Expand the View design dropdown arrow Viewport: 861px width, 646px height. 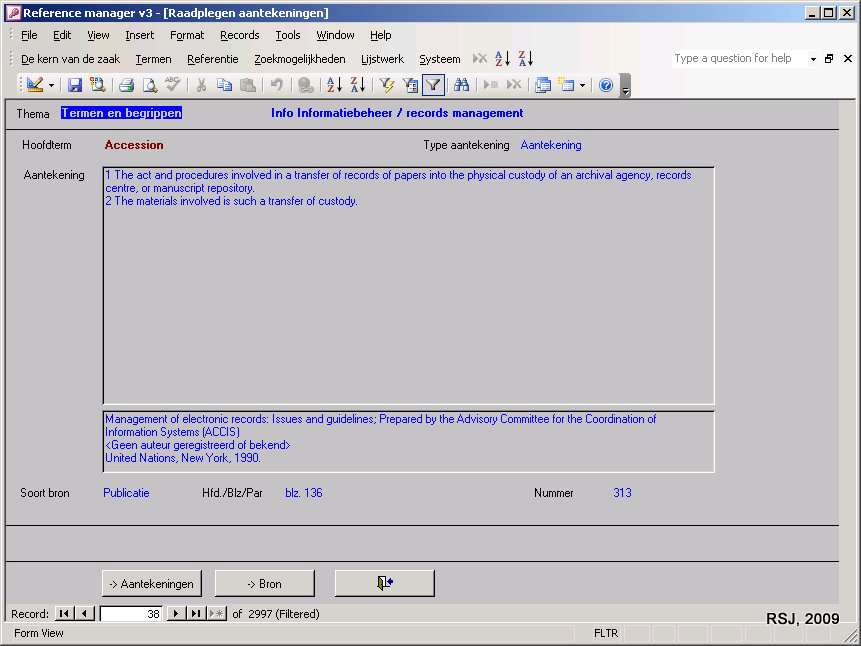(51, 85)
